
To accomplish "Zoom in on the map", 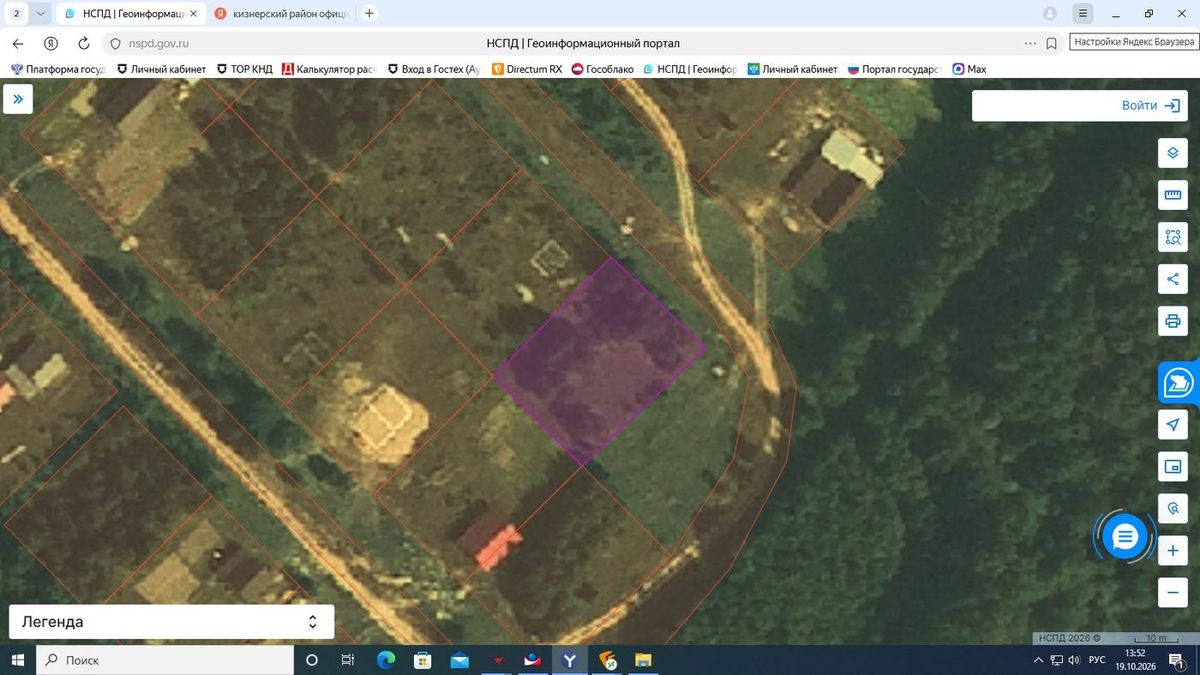I will [x=1173, y=551].
